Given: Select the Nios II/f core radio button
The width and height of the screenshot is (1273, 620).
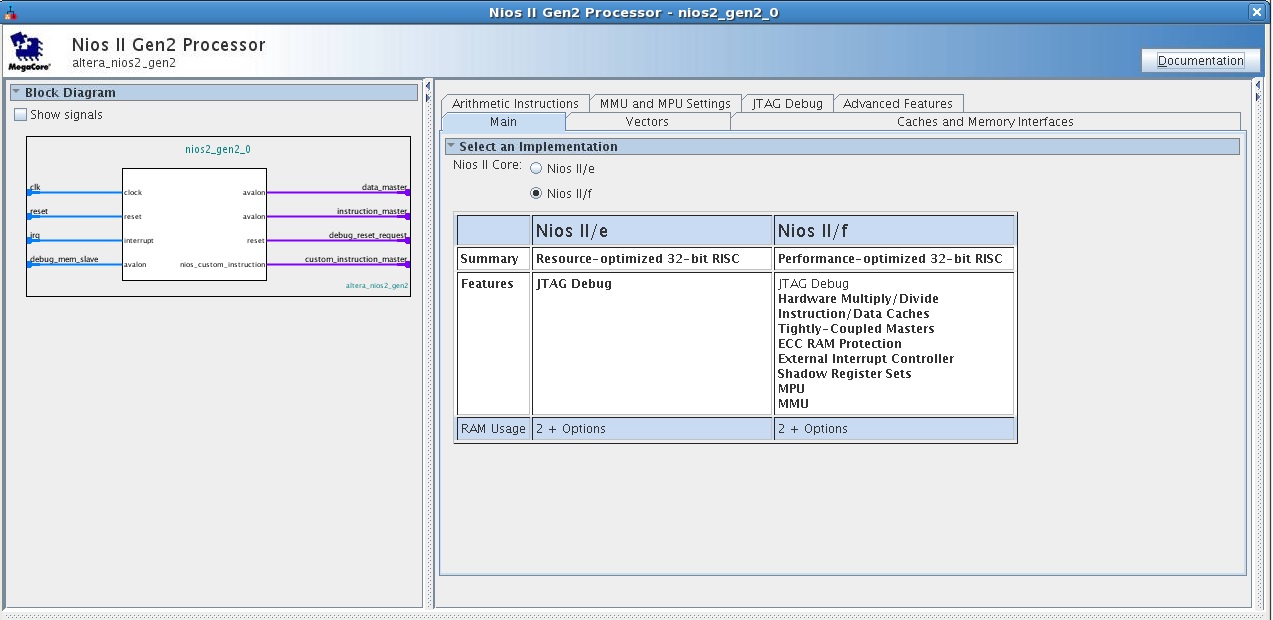Looking at the screenshot, I should tap(536, 194).
